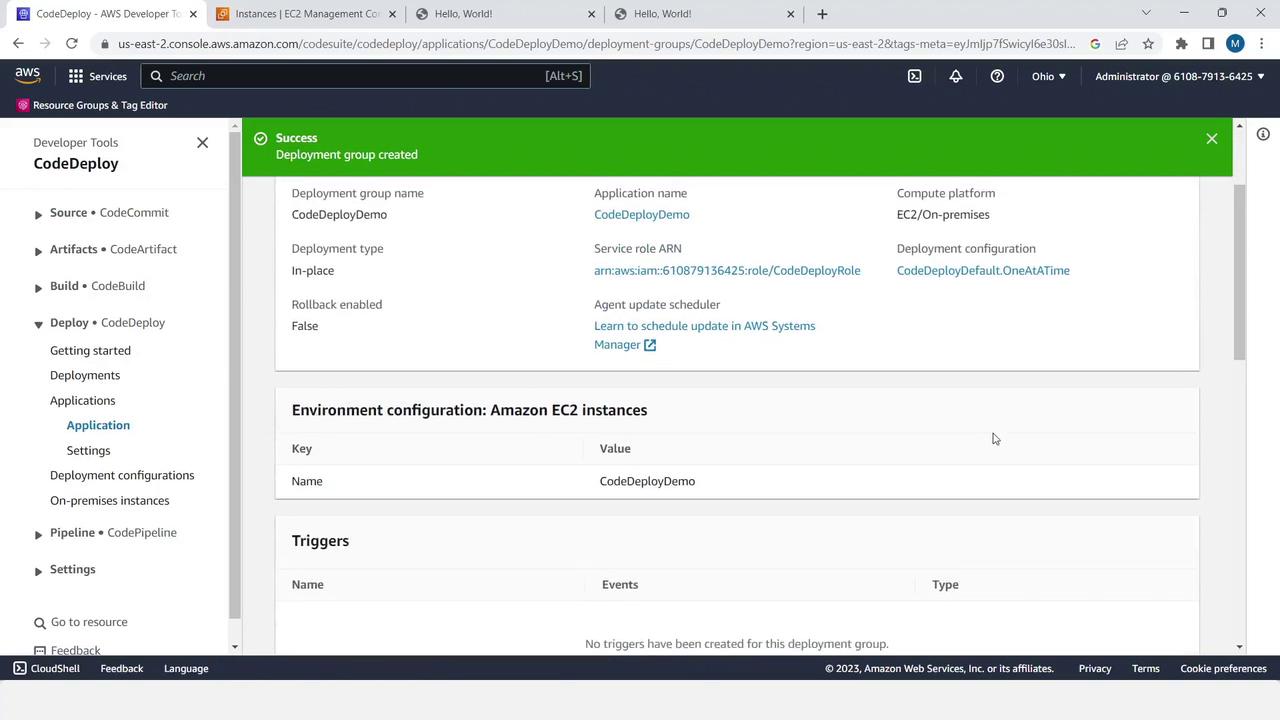Open the tab search chevron
Viewport: 1280px width, 720px height.
click(x=1146, y=13)
